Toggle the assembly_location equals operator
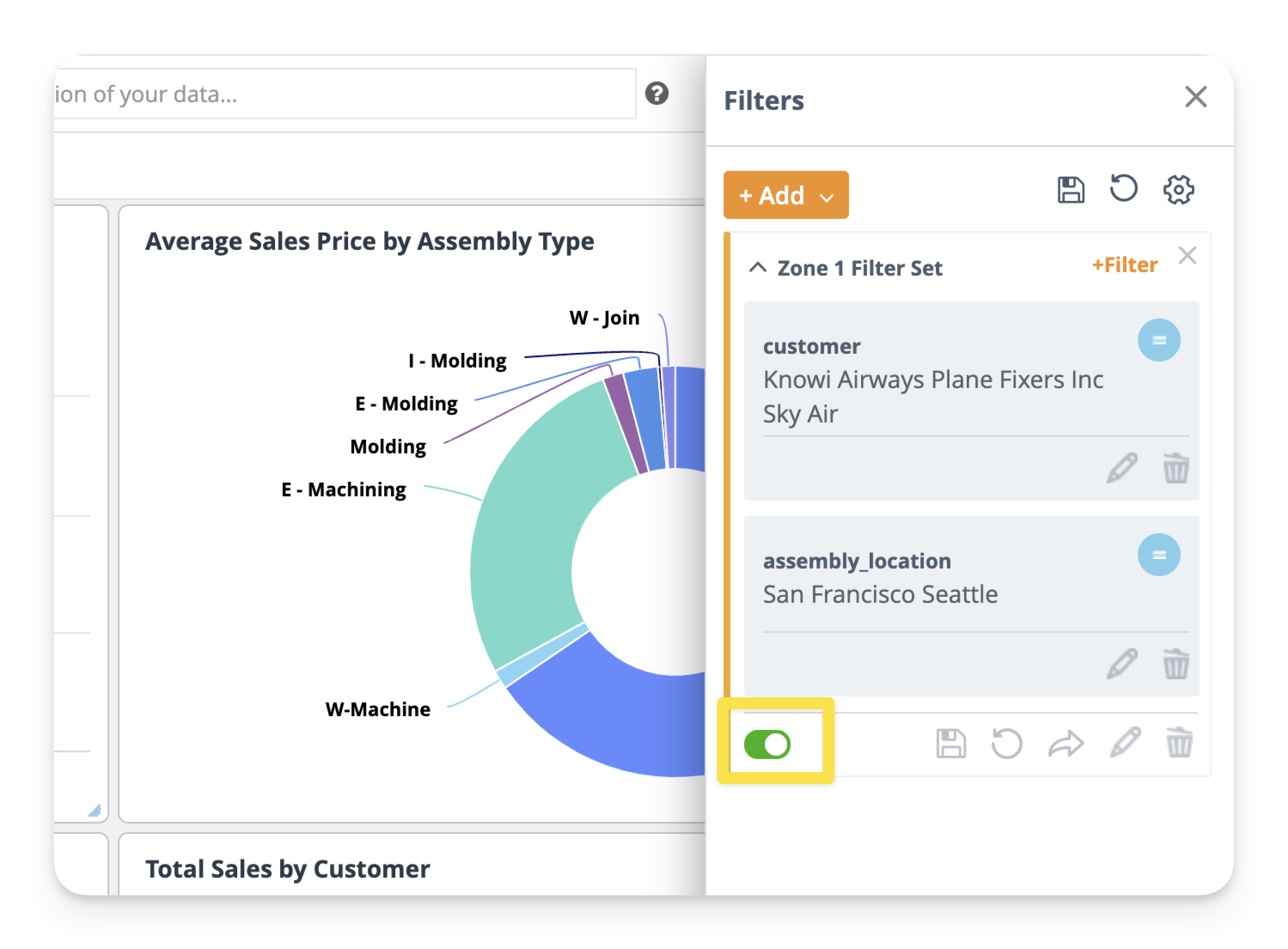The height and width of the screenshot is (949, 1288). [1158, 556]
